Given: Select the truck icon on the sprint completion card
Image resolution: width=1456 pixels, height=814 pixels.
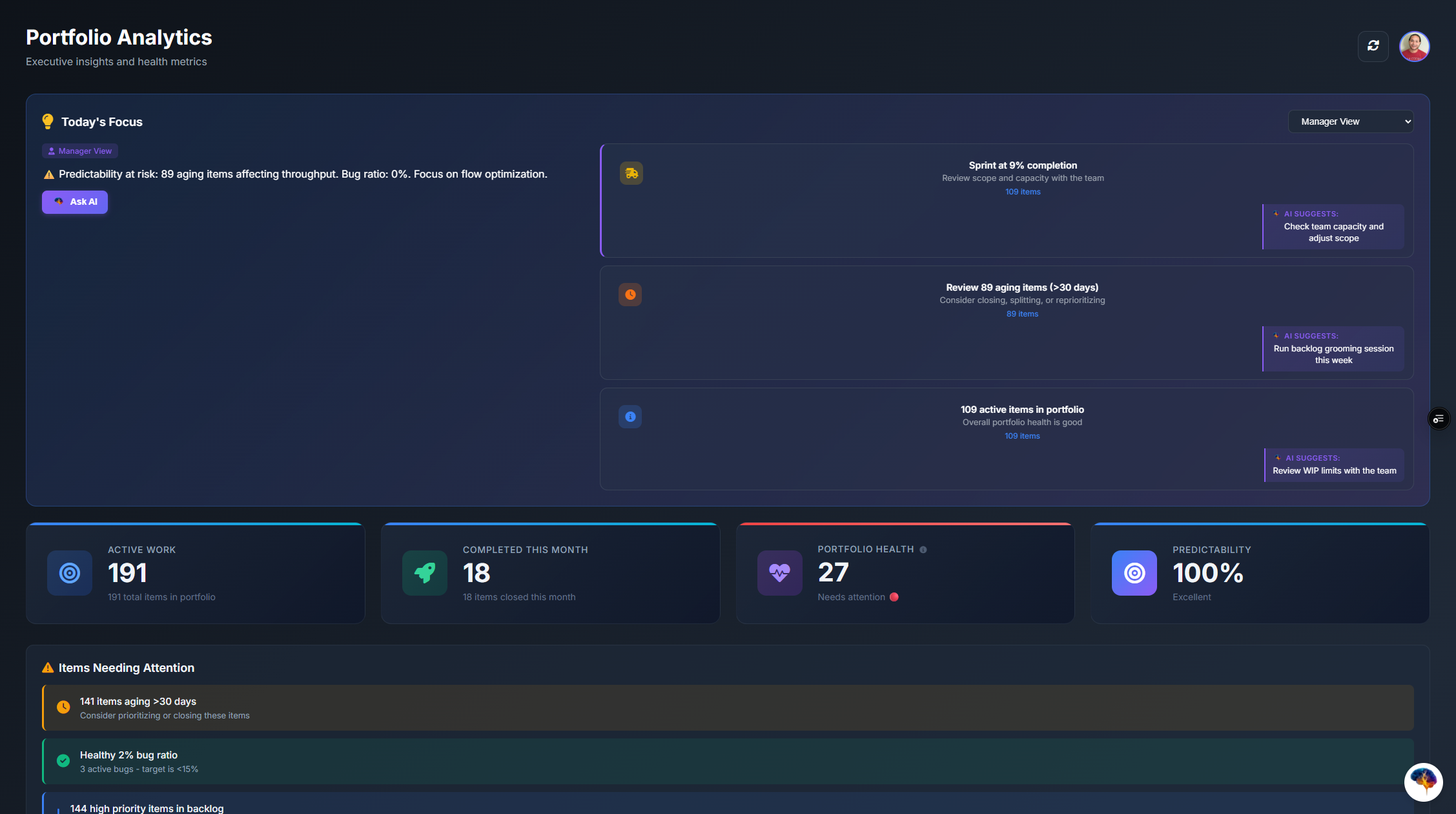Looking at the screenshot, I should 631,172.
